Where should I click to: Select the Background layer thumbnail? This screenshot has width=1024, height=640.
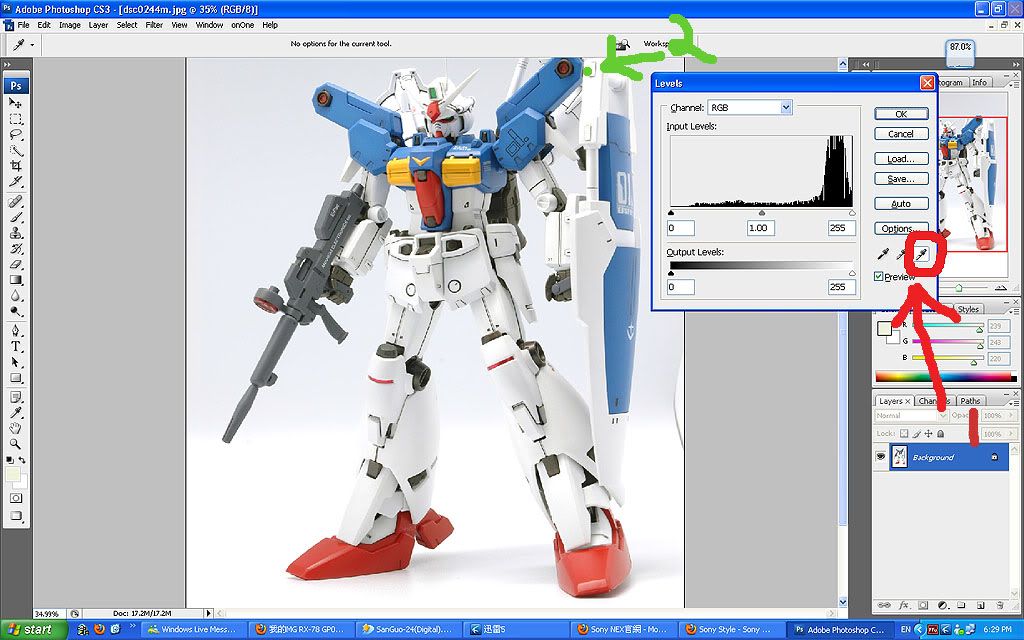(x=899, y=457)
